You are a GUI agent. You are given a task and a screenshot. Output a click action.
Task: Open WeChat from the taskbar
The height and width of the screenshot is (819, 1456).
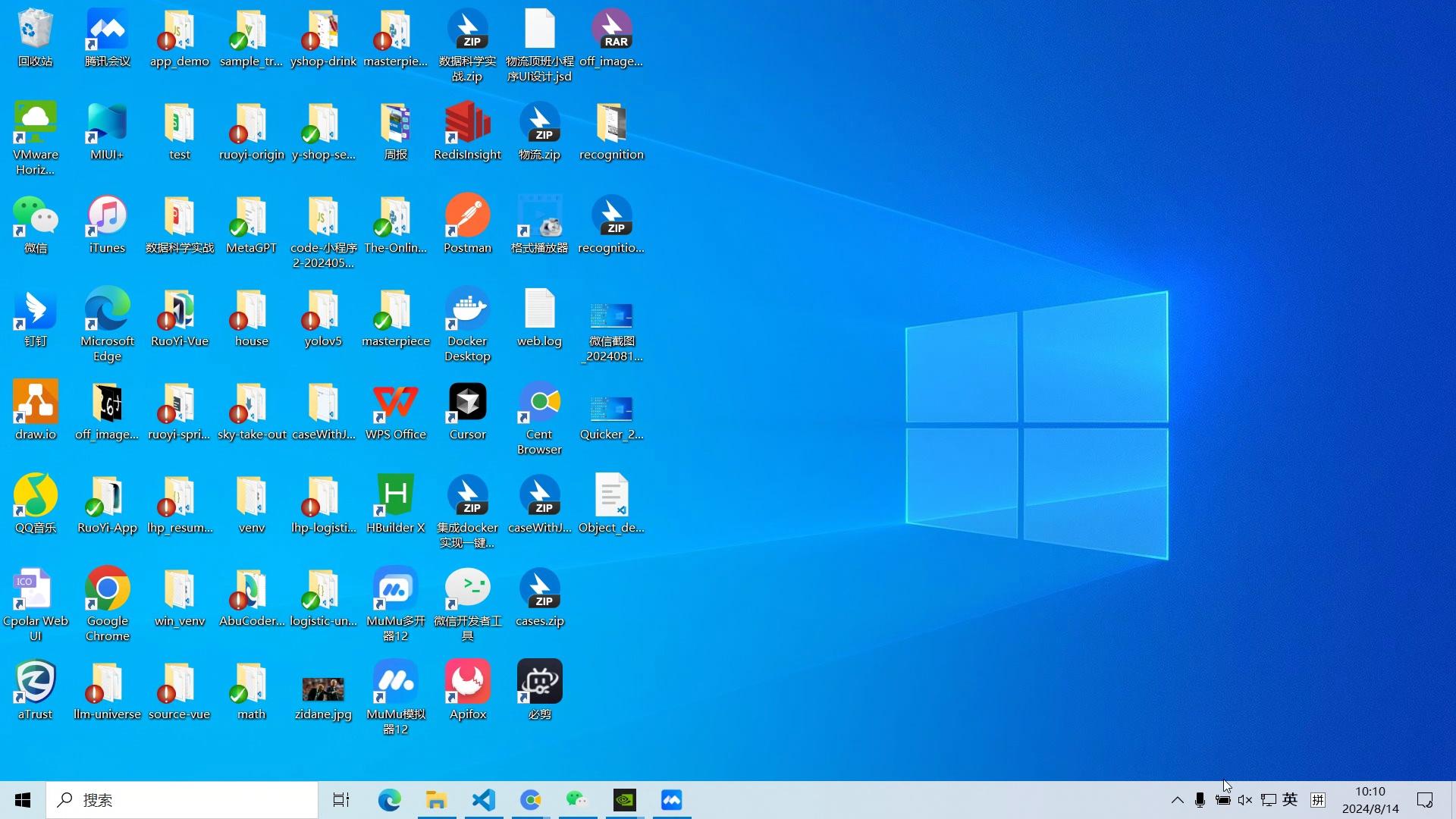tap(577, 800)
